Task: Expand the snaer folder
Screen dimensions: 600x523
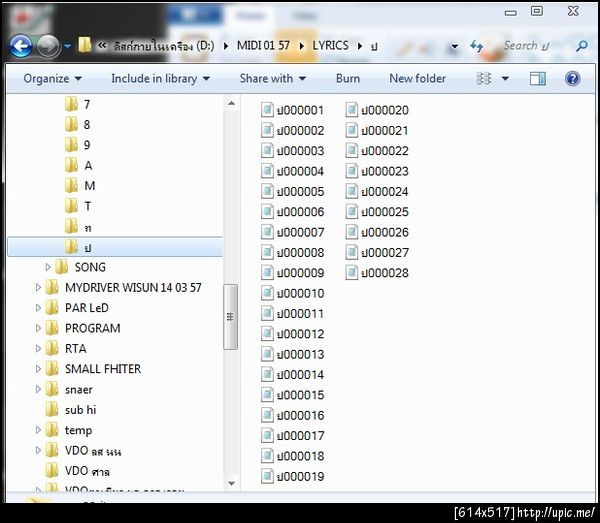Action: pos(38,389)
